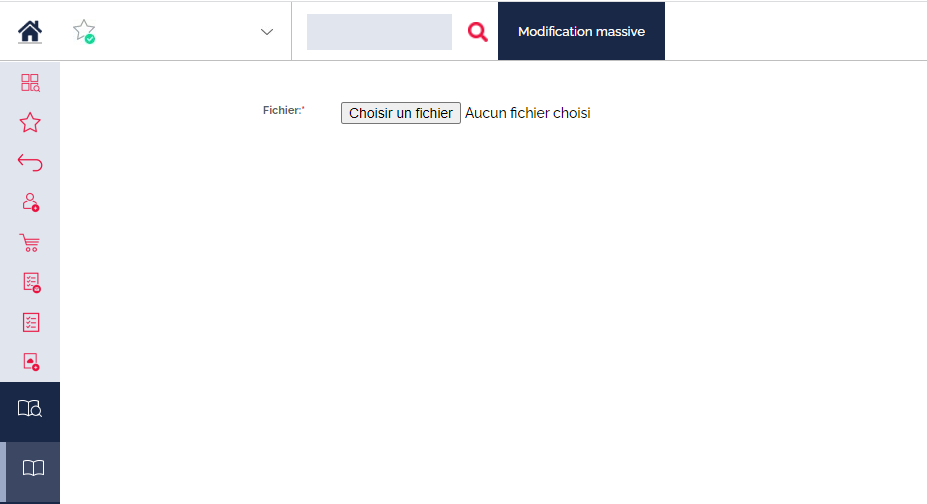
Task: Click the return arrow sidebar icon
Action: point(30,162)
